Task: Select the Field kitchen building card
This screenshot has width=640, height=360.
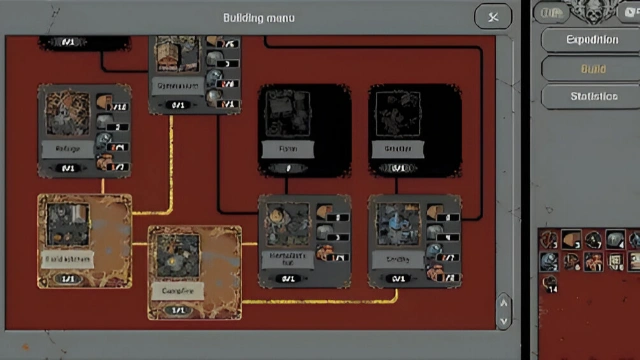Action: 84,241
